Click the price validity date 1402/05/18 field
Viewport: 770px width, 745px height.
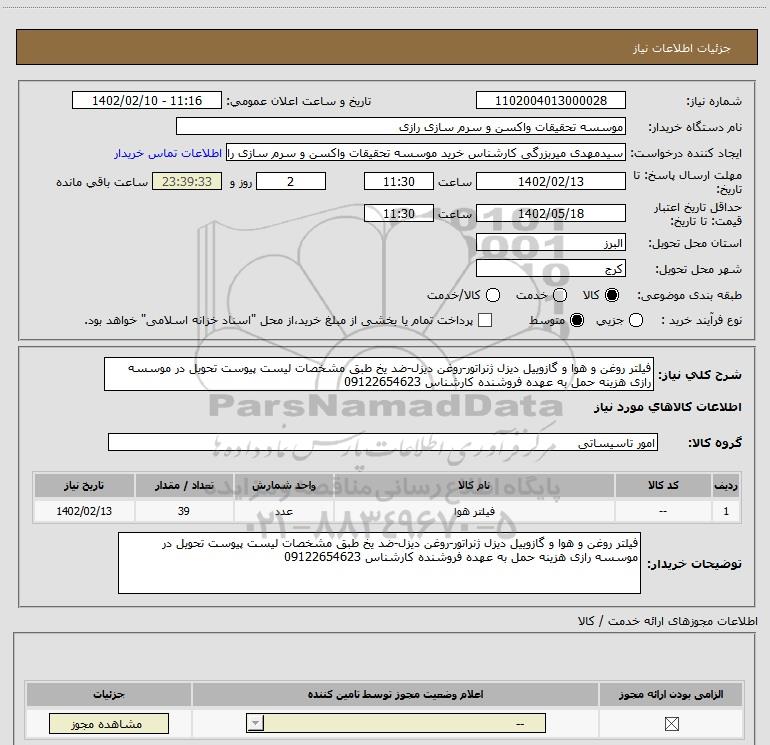coord(550,213)
